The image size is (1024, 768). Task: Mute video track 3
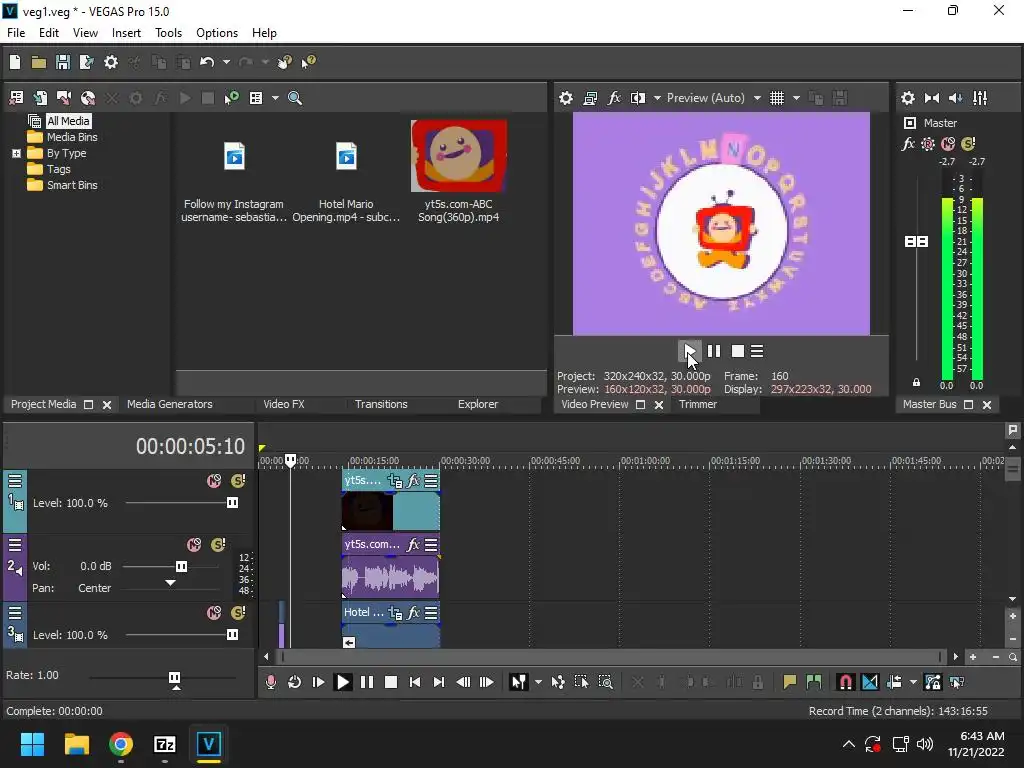click(x=214, y=613)
